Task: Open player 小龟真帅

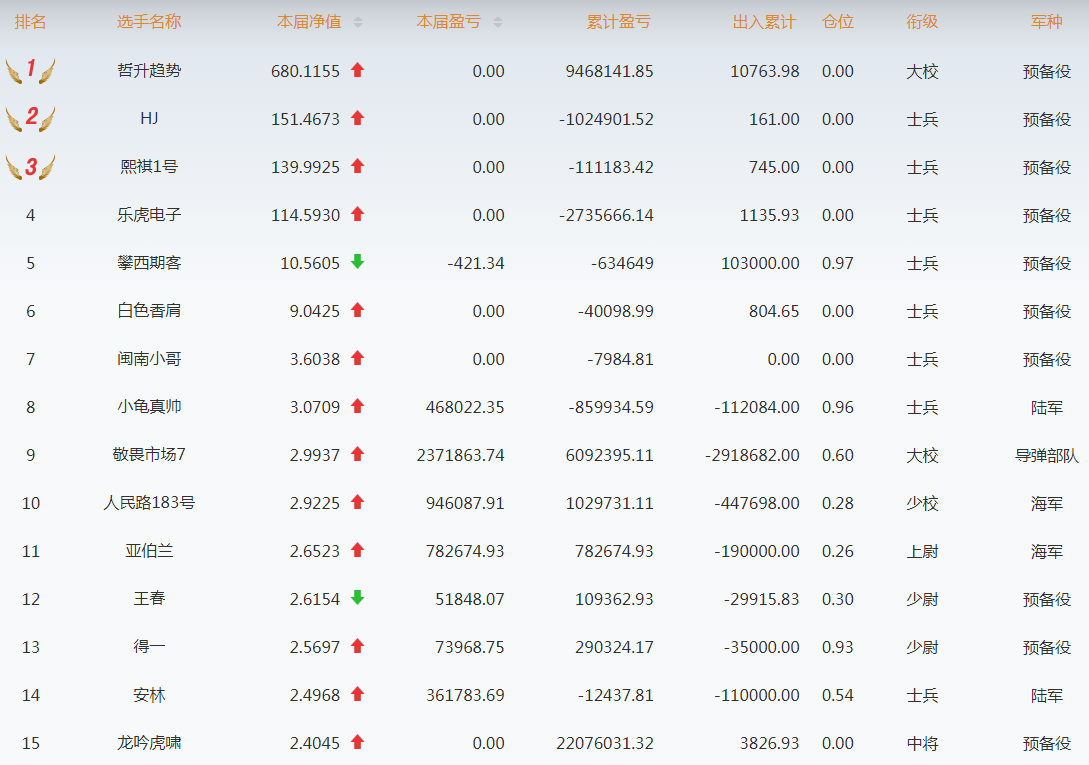Action: [149, 406]
